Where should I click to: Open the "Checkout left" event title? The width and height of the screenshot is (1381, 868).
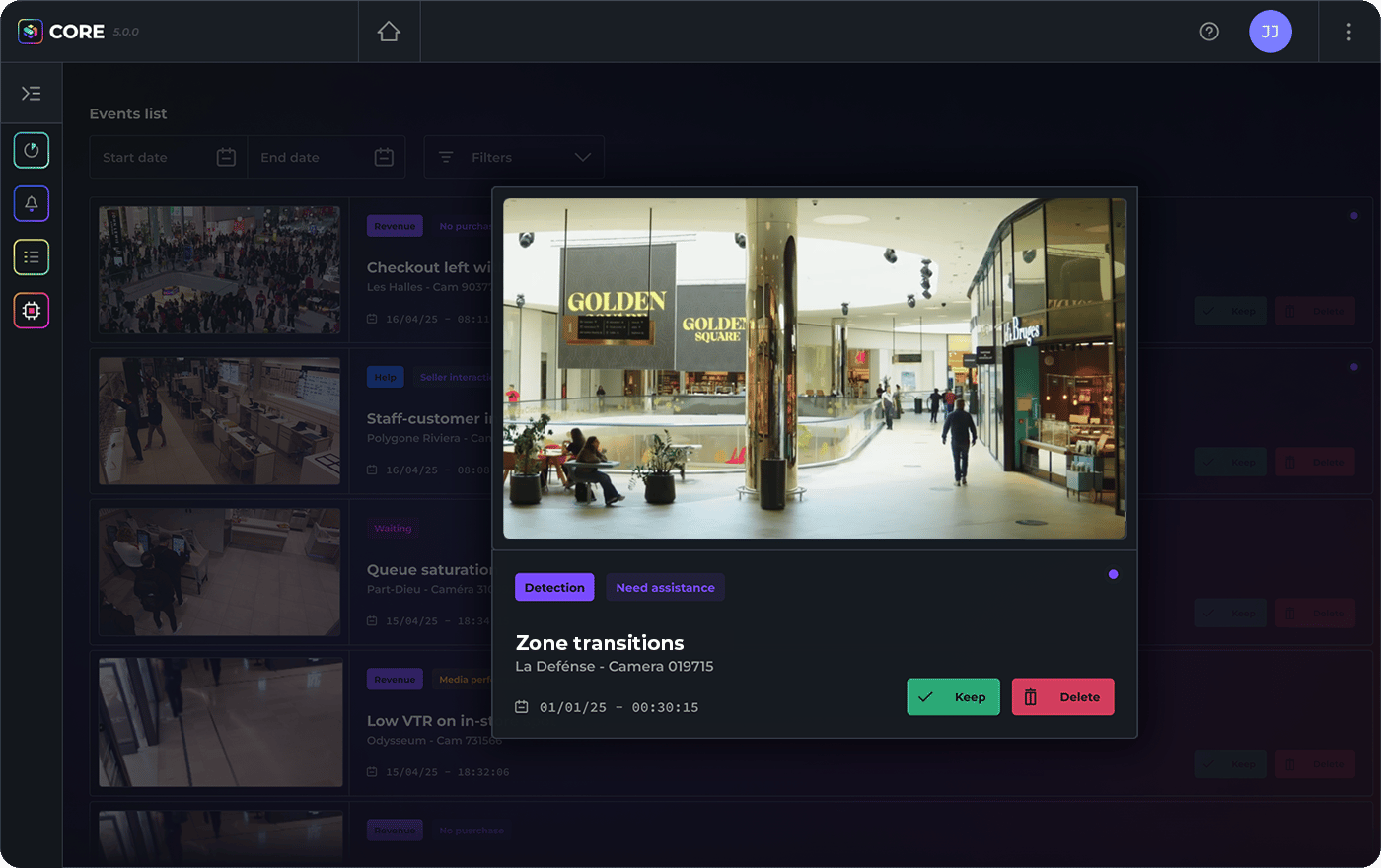(x=429, y=267)
